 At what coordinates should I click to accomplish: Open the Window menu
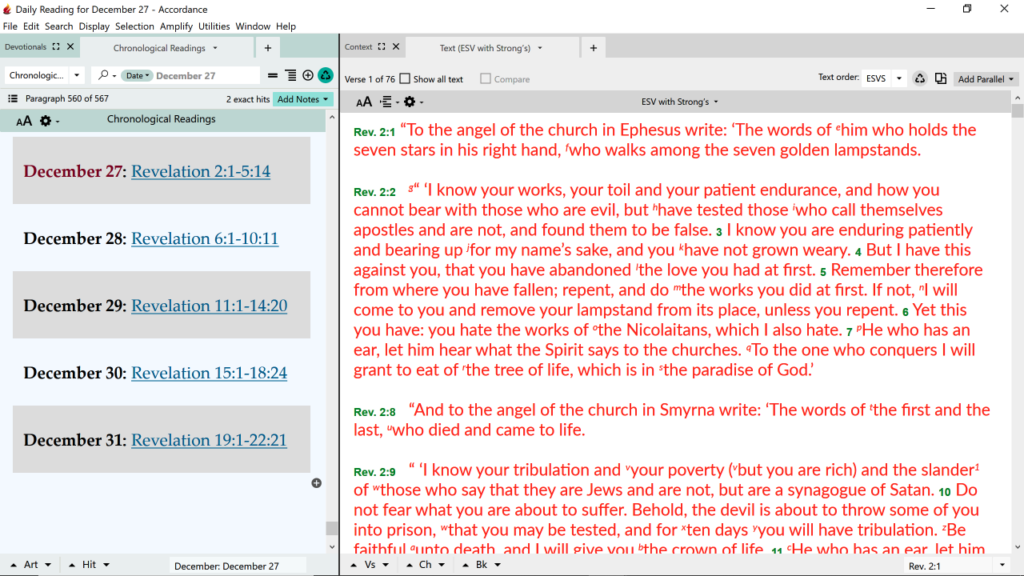pos(253,26)
